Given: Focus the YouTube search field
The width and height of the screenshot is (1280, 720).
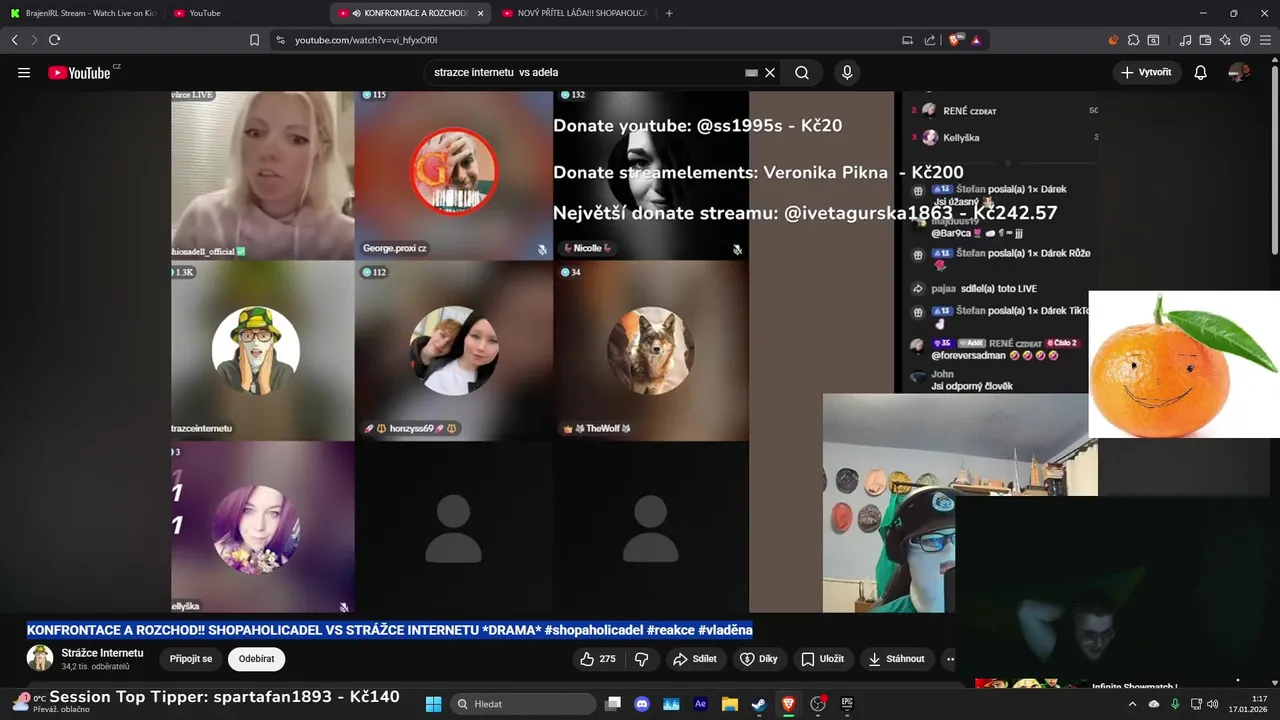Looking at the screenshot, I should [x=585, y=73].
